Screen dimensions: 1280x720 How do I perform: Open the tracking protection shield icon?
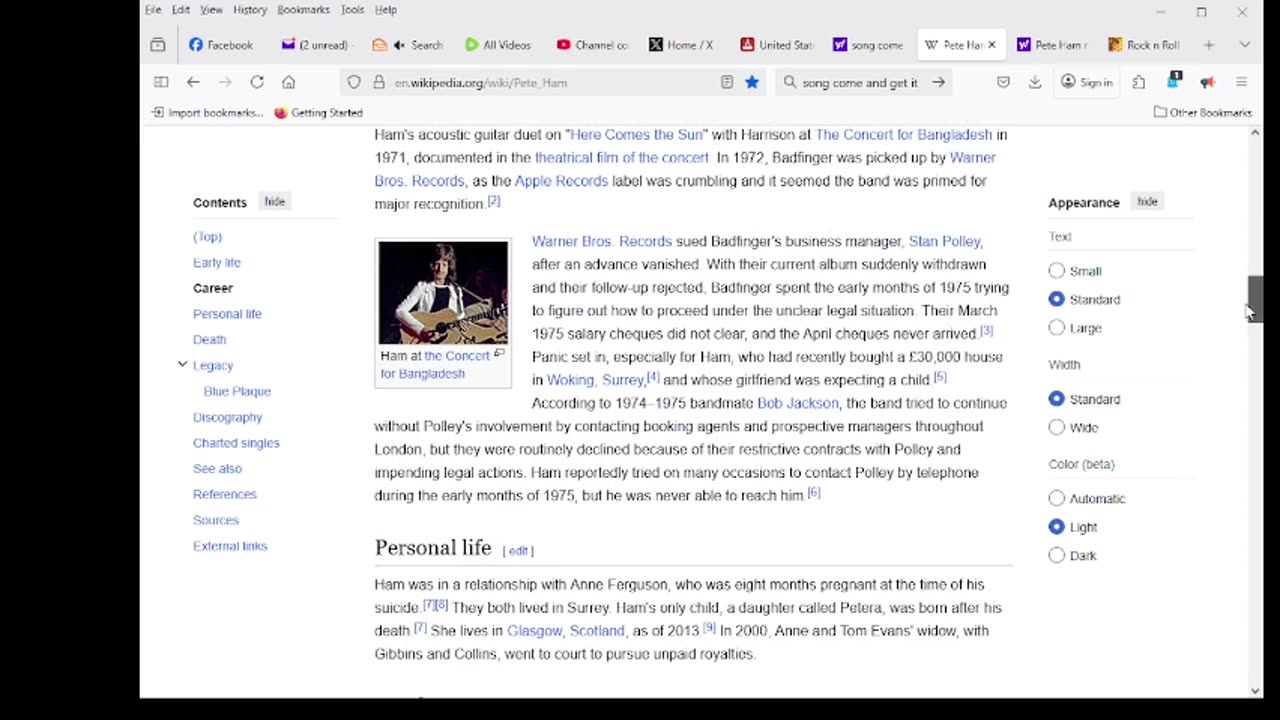pyautogui.click(x=354, y=82)
